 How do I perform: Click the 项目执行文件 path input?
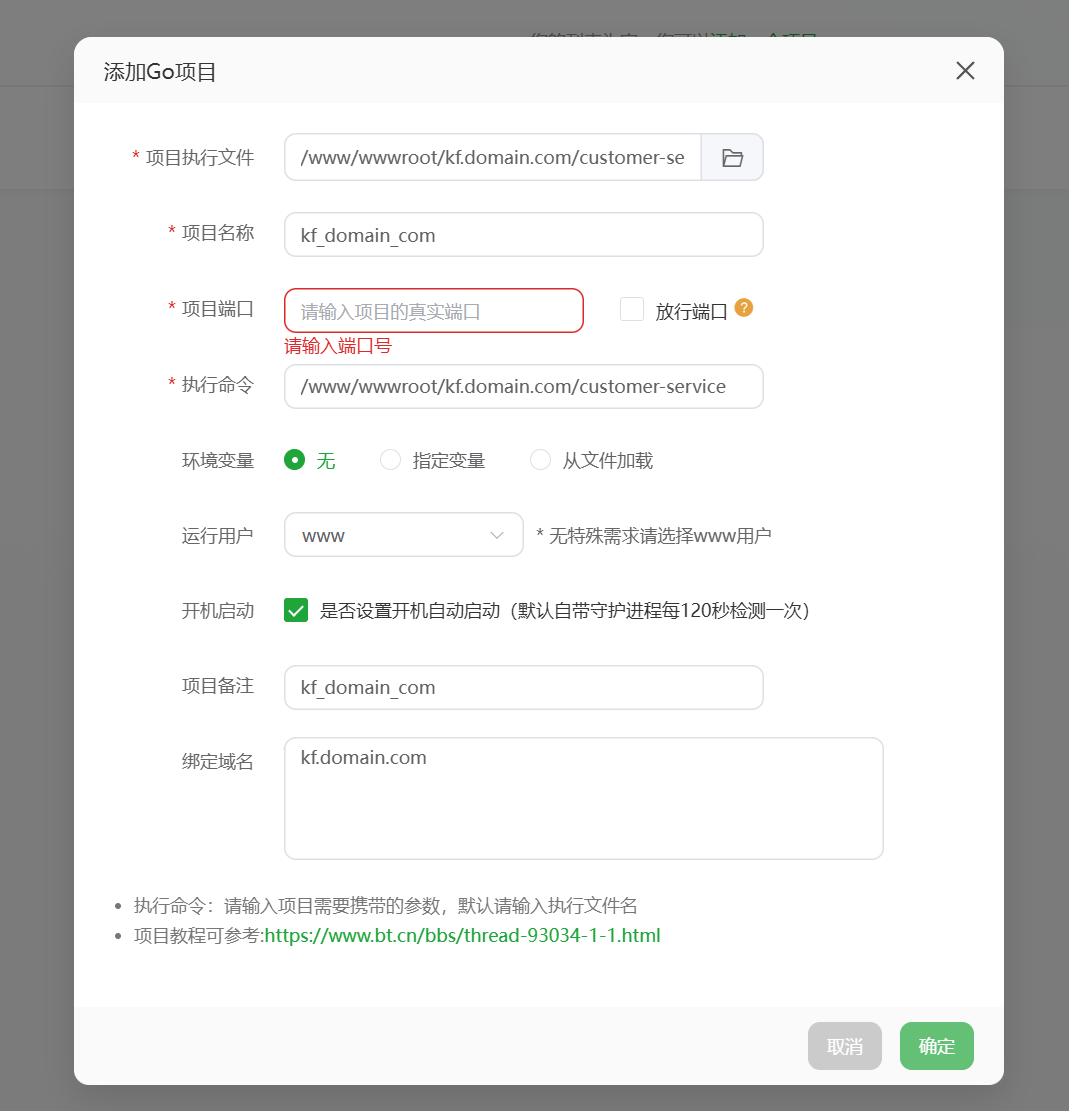tap(492, 158)
